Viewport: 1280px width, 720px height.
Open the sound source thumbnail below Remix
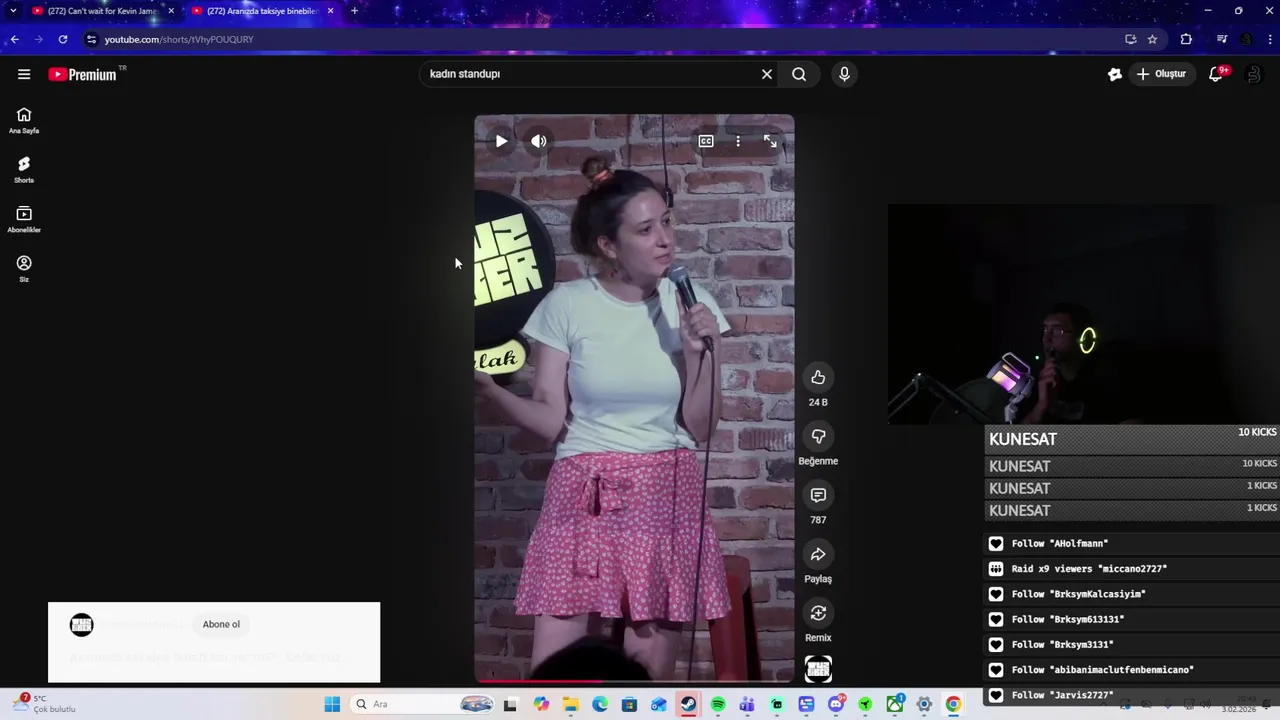[818, 669]
